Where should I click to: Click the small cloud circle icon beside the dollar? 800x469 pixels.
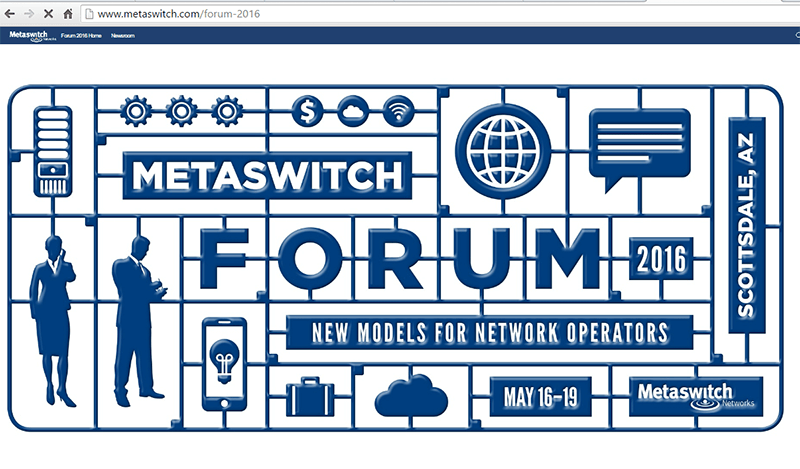(353, 111)
